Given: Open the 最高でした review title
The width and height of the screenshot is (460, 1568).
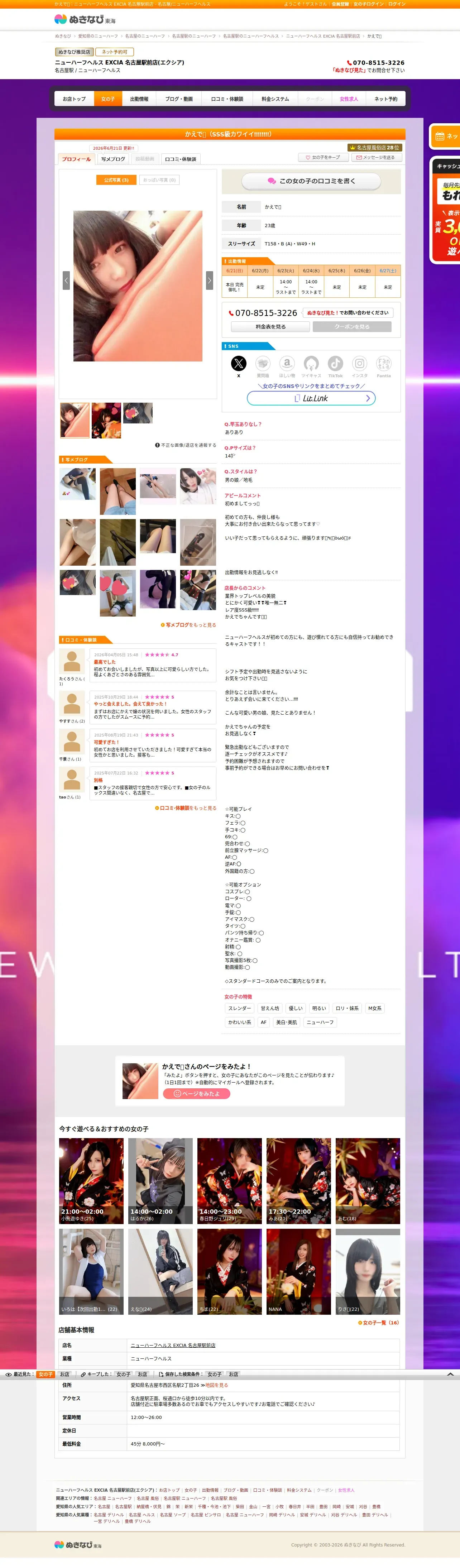Looking at the screenshot, I should click(105, 662).
